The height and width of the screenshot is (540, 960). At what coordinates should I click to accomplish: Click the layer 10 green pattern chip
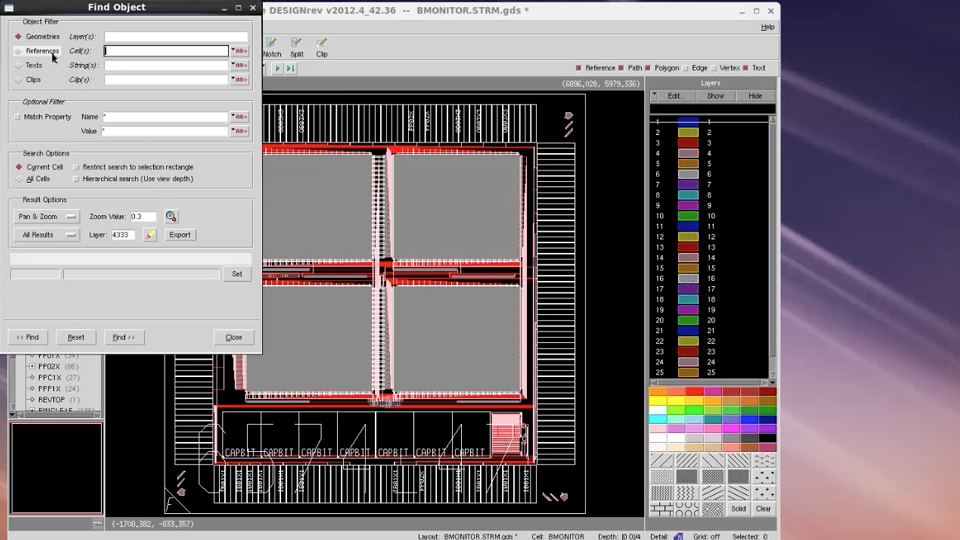click(x=688, y=216)
